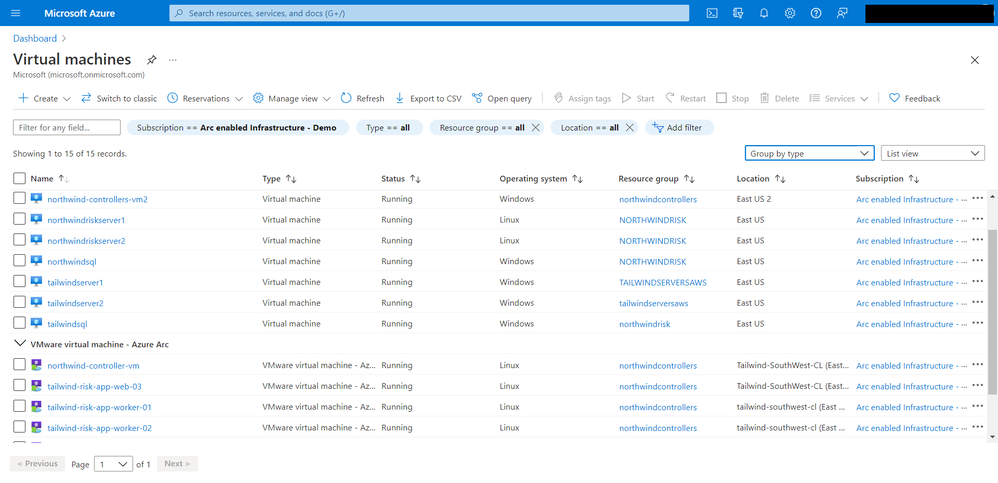
Task: Click the help question mark icon
Action: [x=816, y=13]
